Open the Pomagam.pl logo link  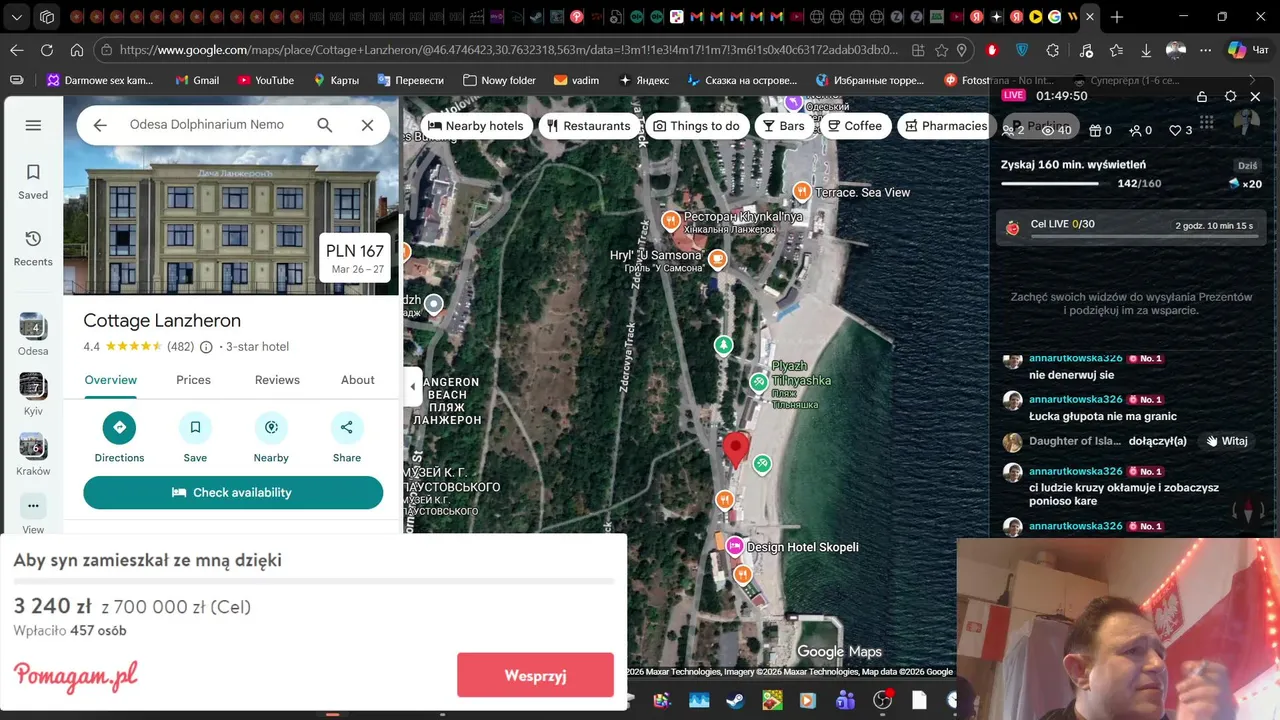click(76, 677)
